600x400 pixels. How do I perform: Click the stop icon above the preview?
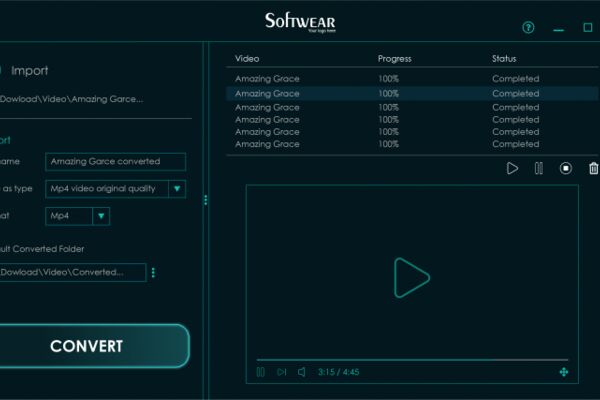[x=566, y=168]
